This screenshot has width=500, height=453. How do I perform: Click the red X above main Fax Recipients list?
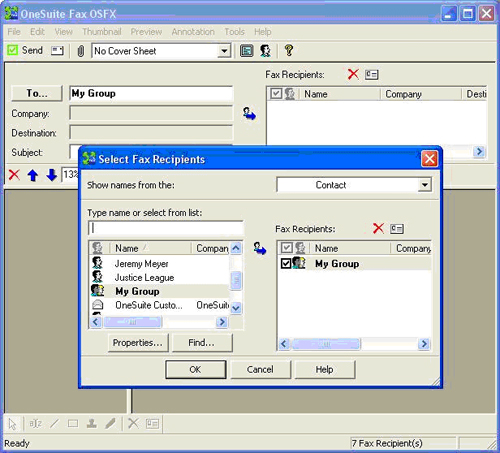(x=353, y=74)
